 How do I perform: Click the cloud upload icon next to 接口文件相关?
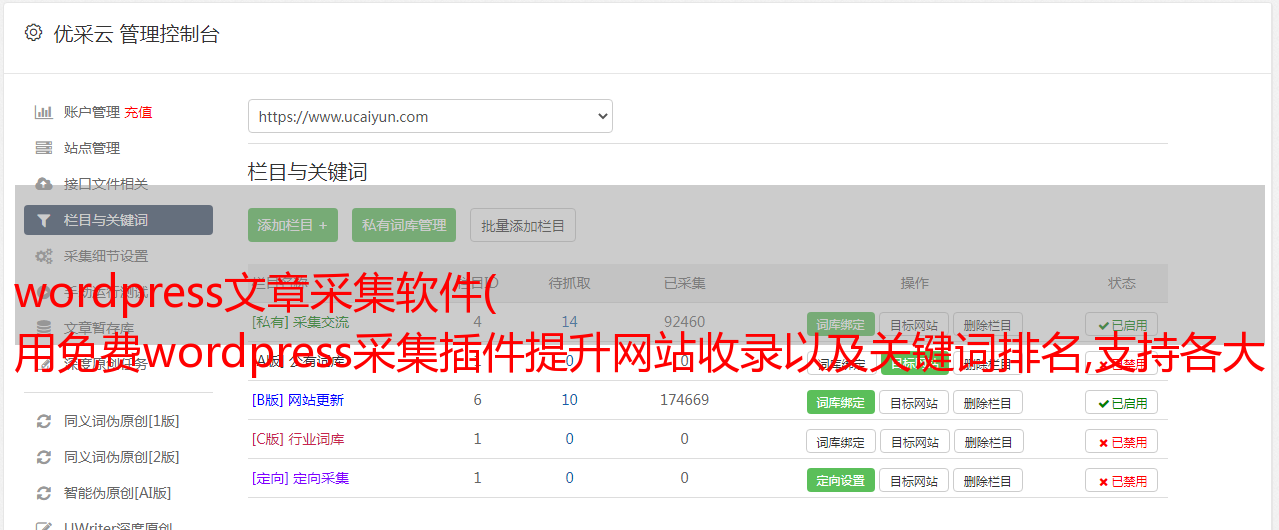[43, 184]
